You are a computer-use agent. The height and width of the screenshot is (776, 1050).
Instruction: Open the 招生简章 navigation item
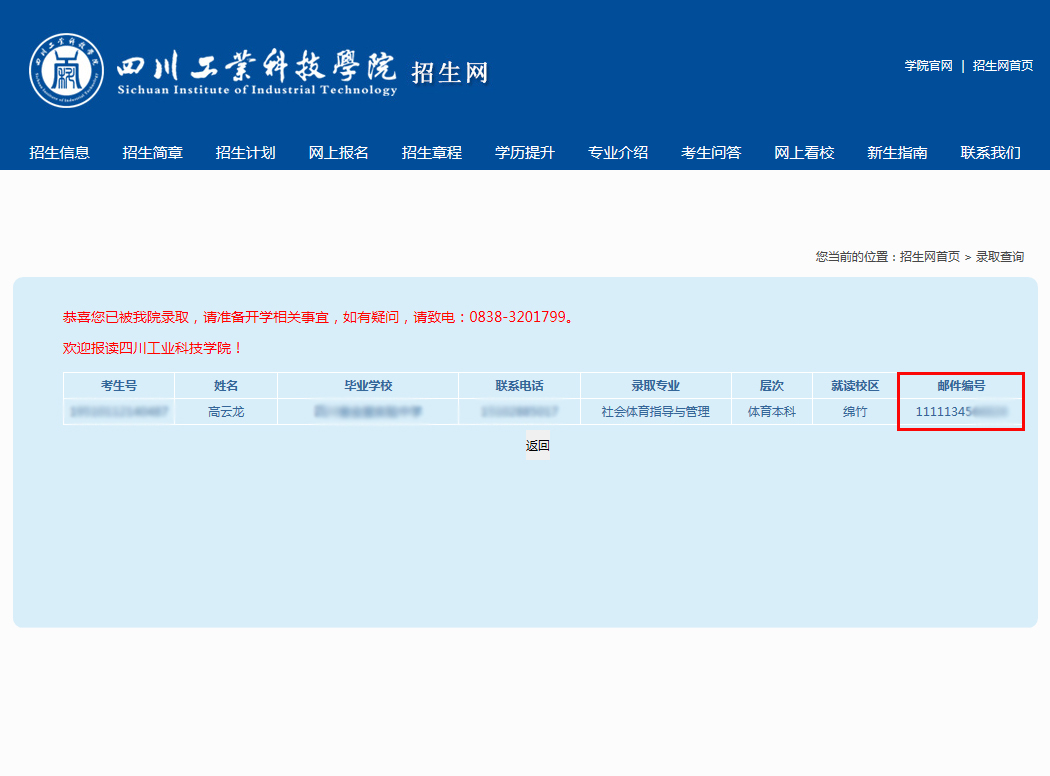(153, 153)
